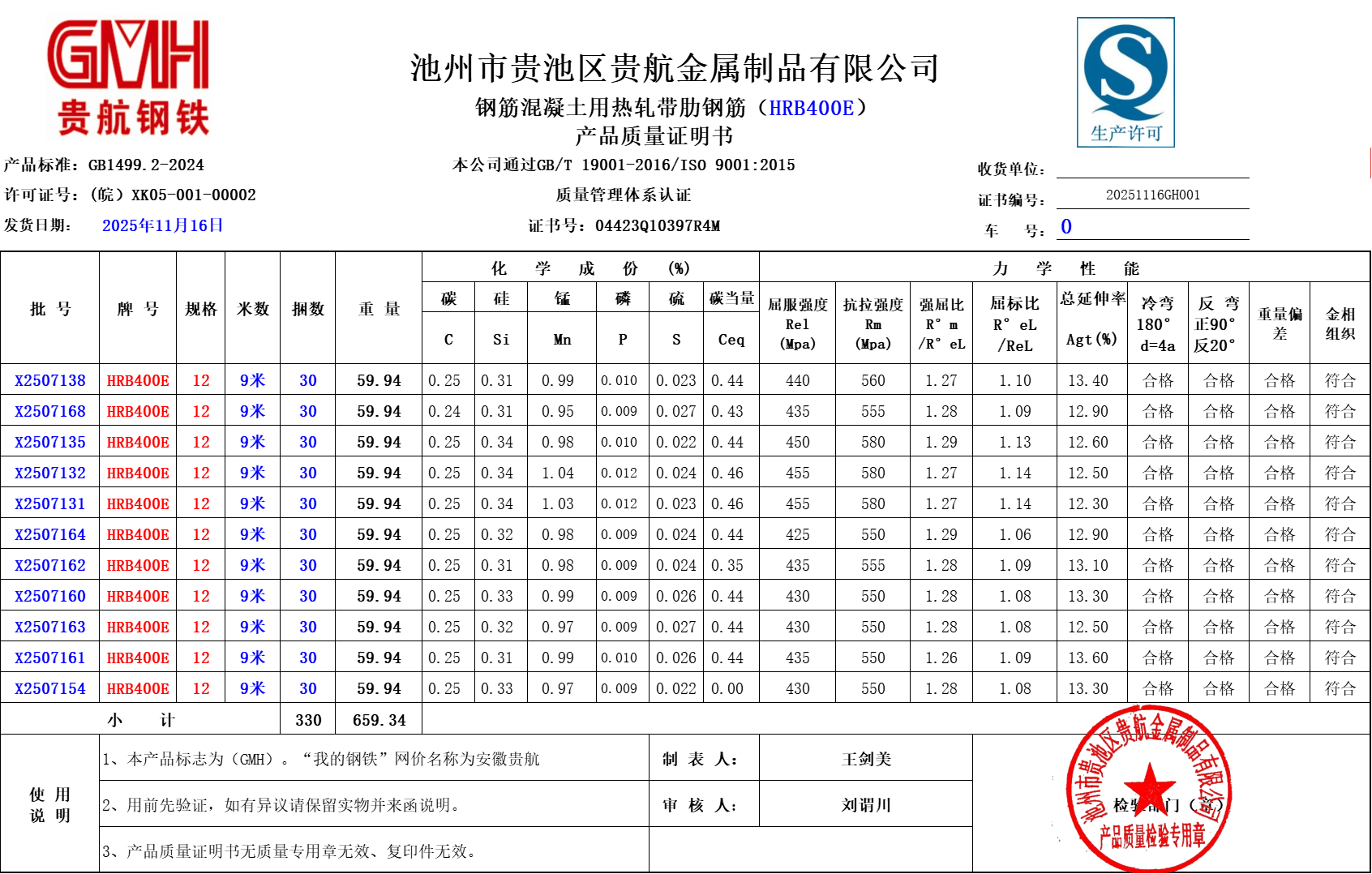This screenshot has height=874, width=1372.
Task: Select the 批号 column header
Action: click(50, 309)
